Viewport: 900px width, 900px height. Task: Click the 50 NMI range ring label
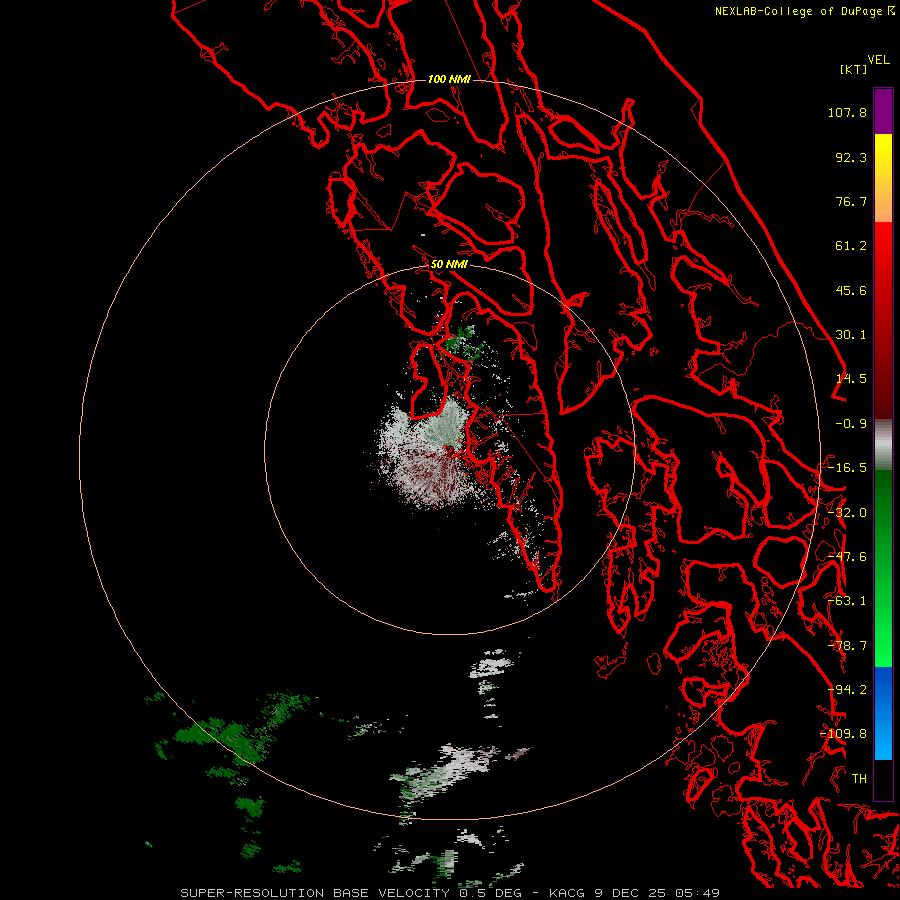click(x=449, y=265)
